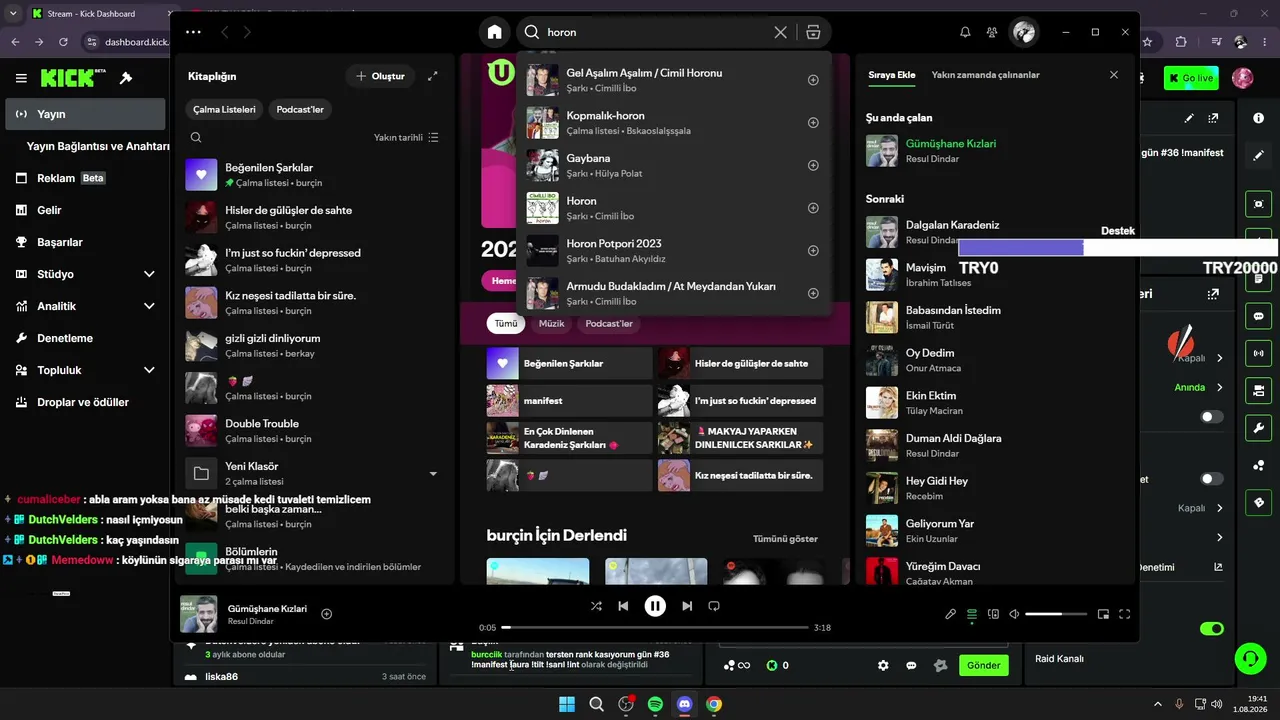
Task: Open Spotify browse icon beside search
Action: click(x=813, y=32)
